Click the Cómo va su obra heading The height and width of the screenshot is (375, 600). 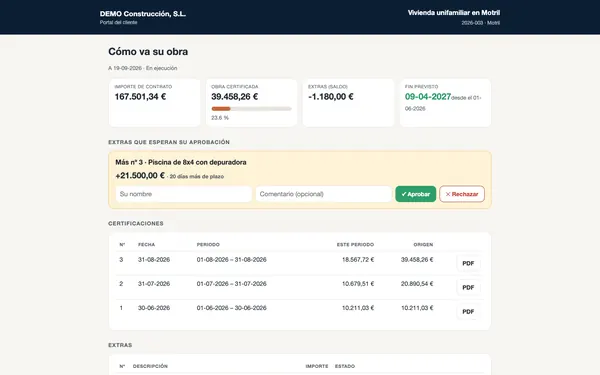click(148, 52)
